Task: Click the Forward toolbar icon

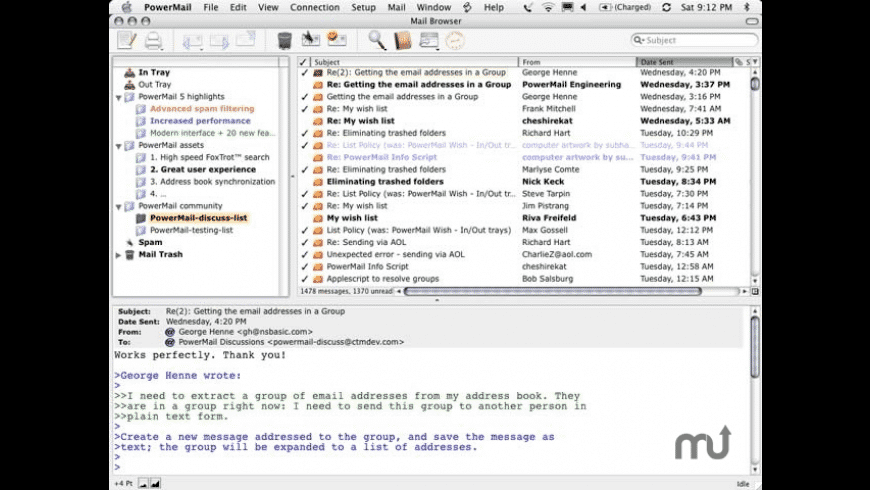Action: tap(219, 42)
